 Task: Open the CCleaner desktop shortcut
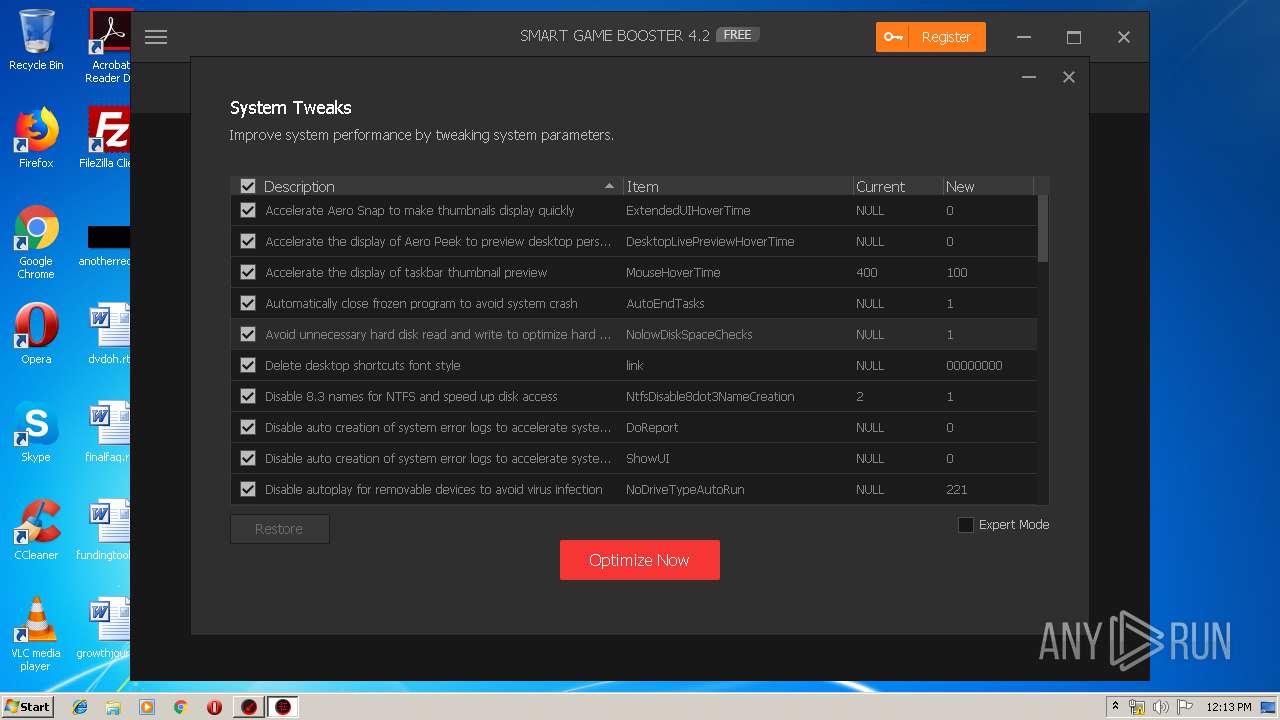36,530
